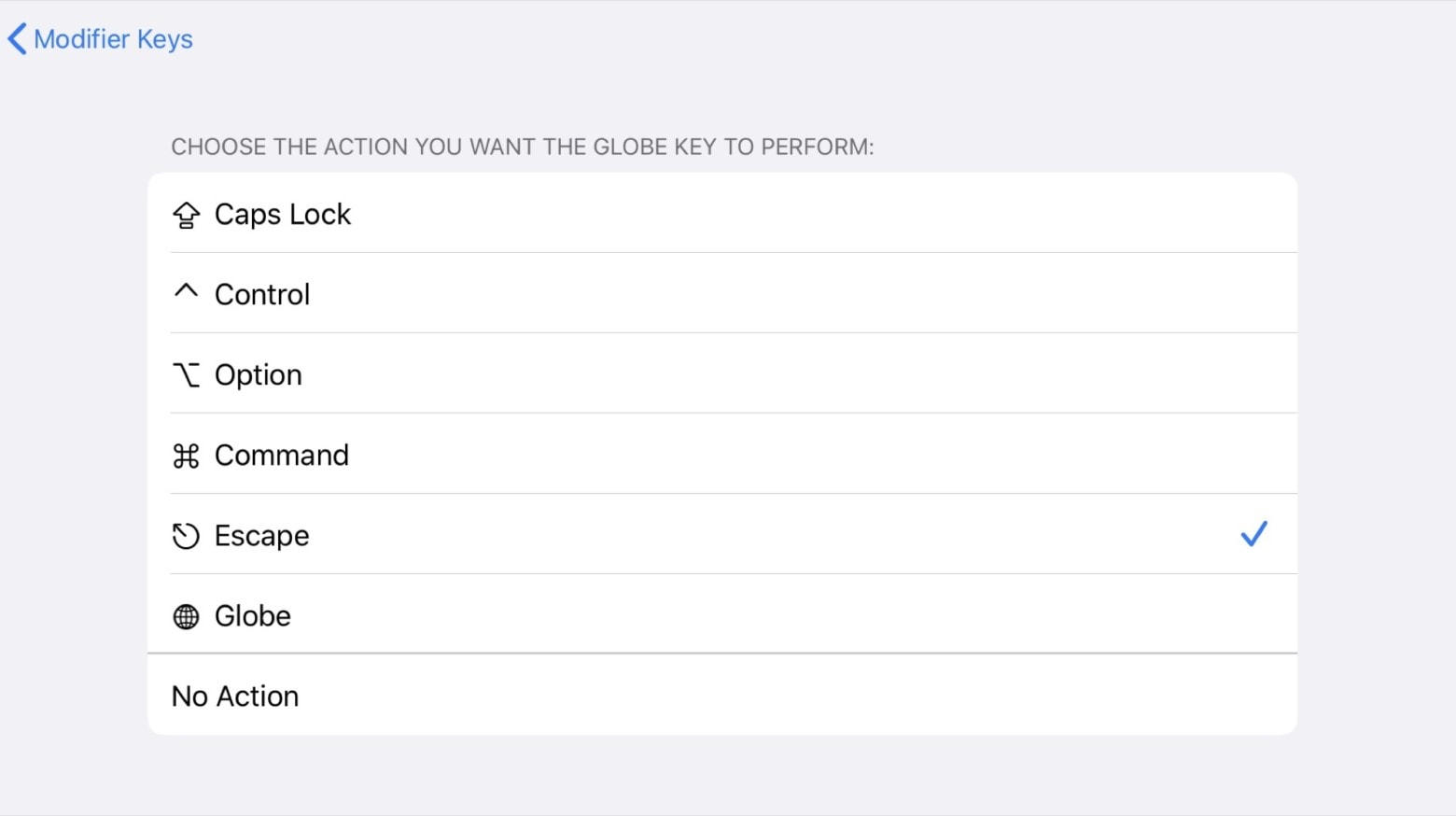Click the Caps Lock arrow icon
The width and height of the screenshot is (1456, 816).
(x=186, y=214)
